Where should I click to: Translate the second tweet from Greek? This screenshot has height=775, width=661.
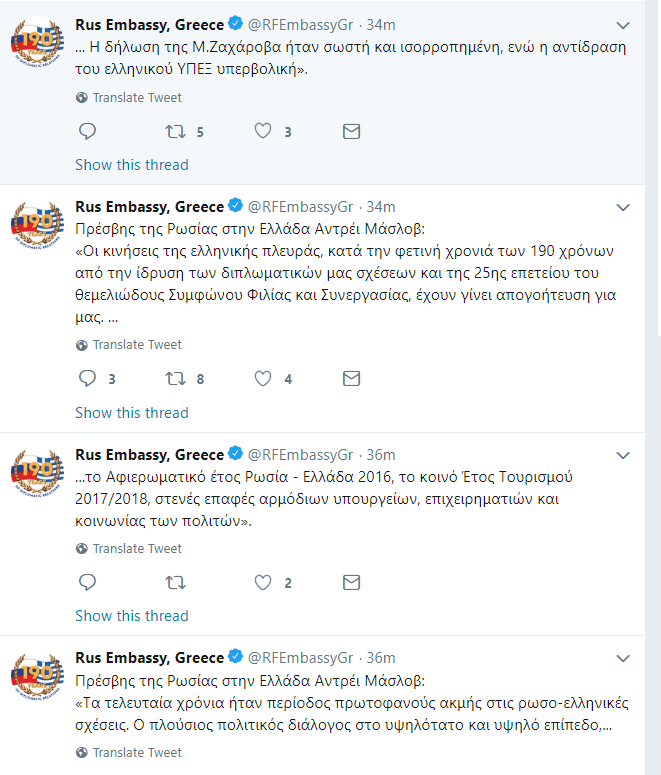[129, 344]
